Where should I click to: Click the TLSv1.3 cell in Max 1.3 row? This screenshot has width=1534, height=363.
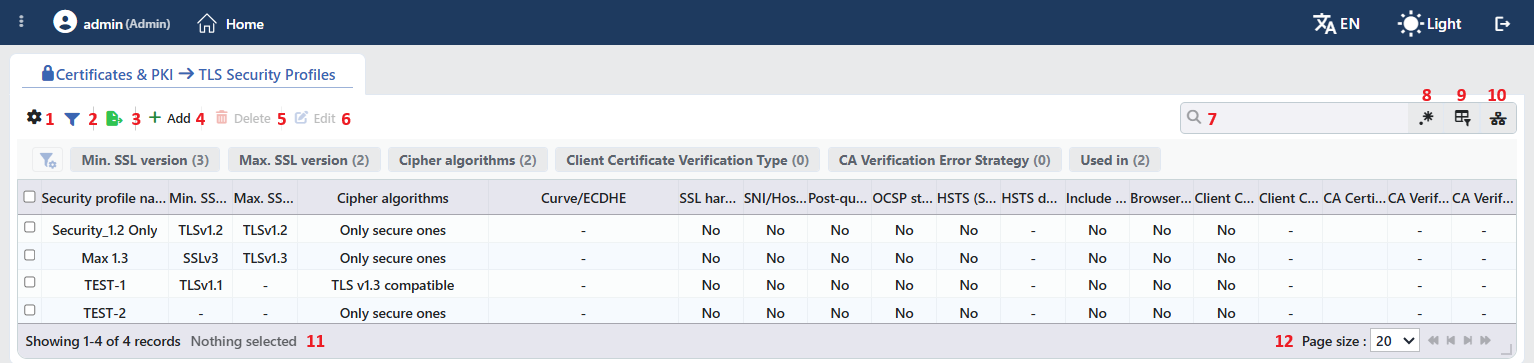tap(265, 258)
